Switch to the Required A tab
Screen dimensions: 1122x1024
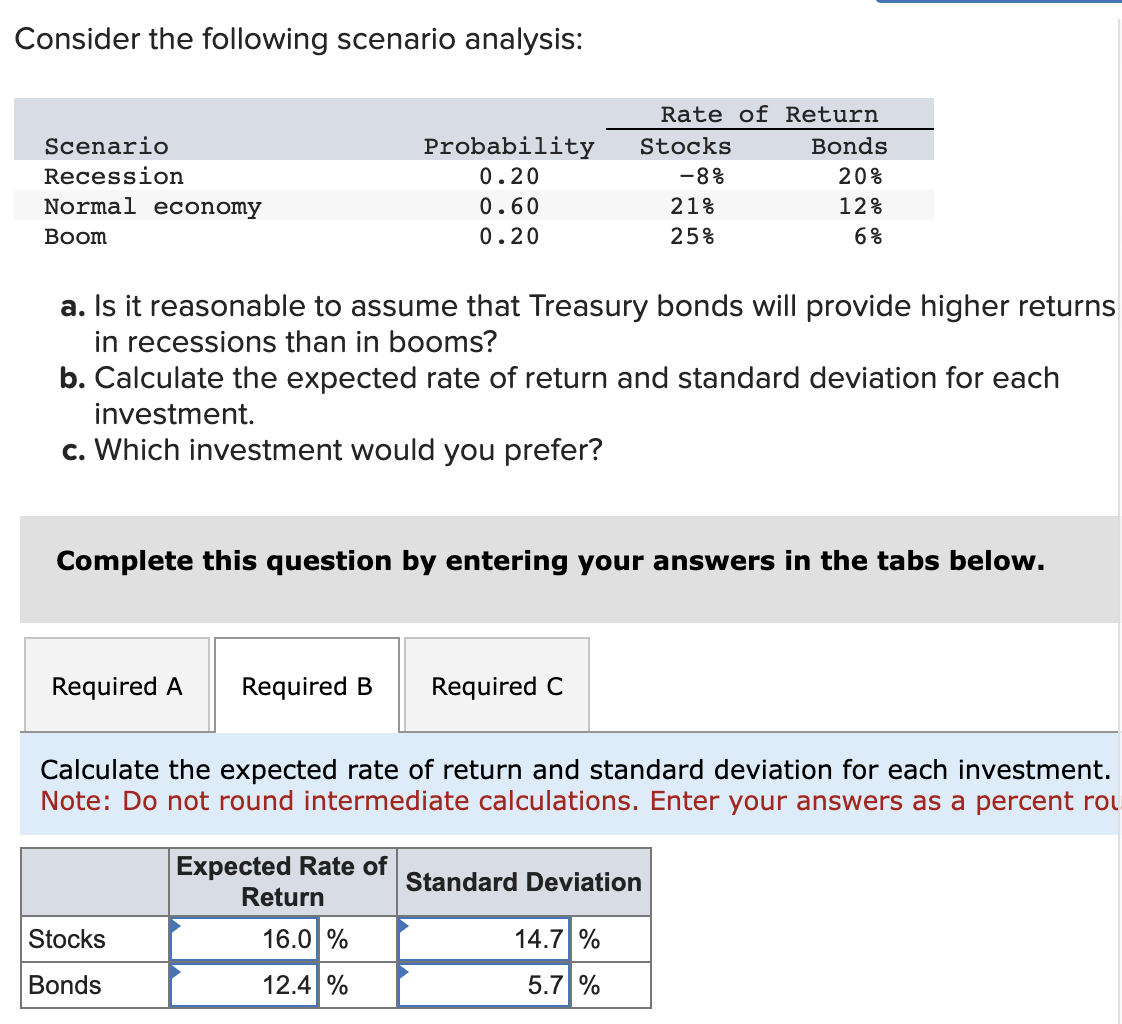(116, 685)
